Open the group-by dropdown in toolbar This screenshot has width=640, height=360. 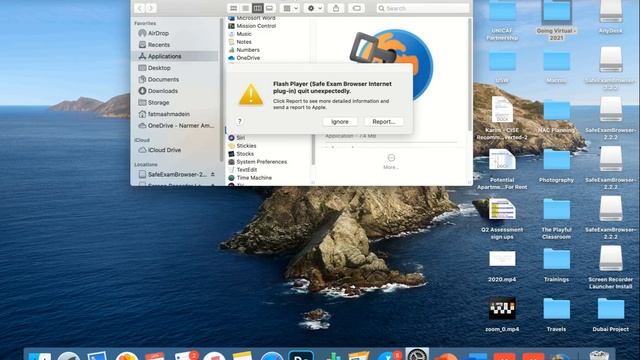tap(291, 8)
